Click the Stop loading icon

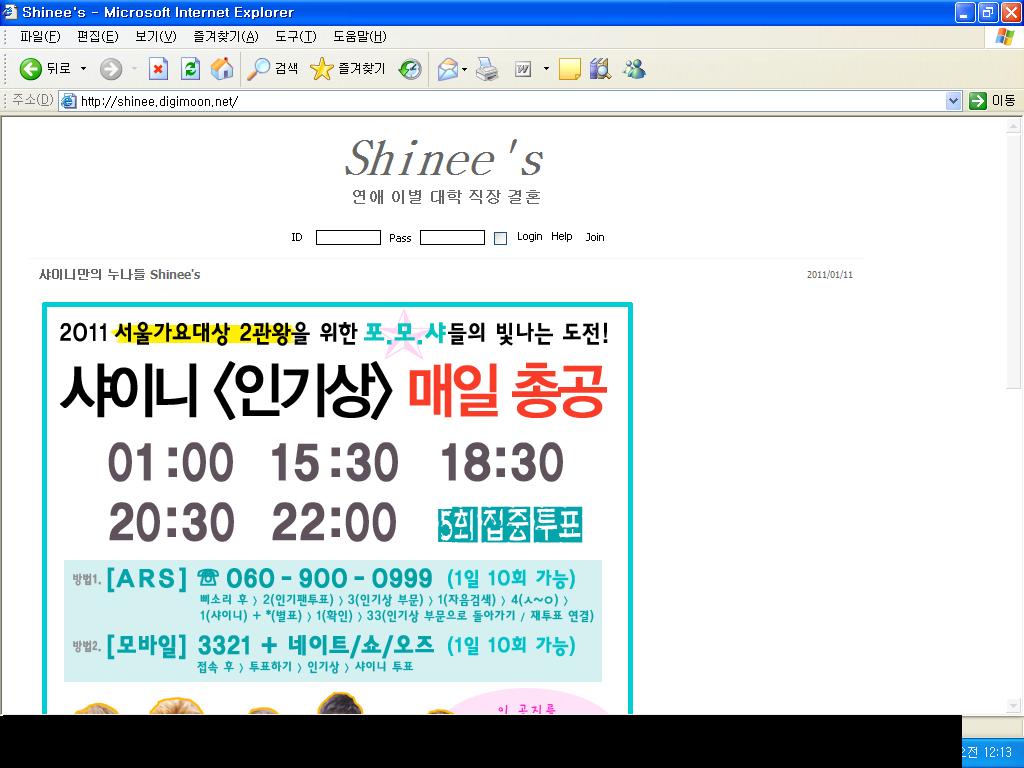pyautogui.click(x=158, y=69)
